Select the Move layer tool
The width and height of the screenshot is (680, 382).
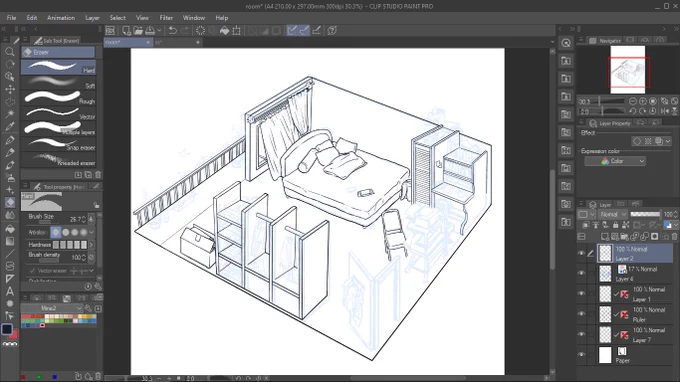coord(10,89)
